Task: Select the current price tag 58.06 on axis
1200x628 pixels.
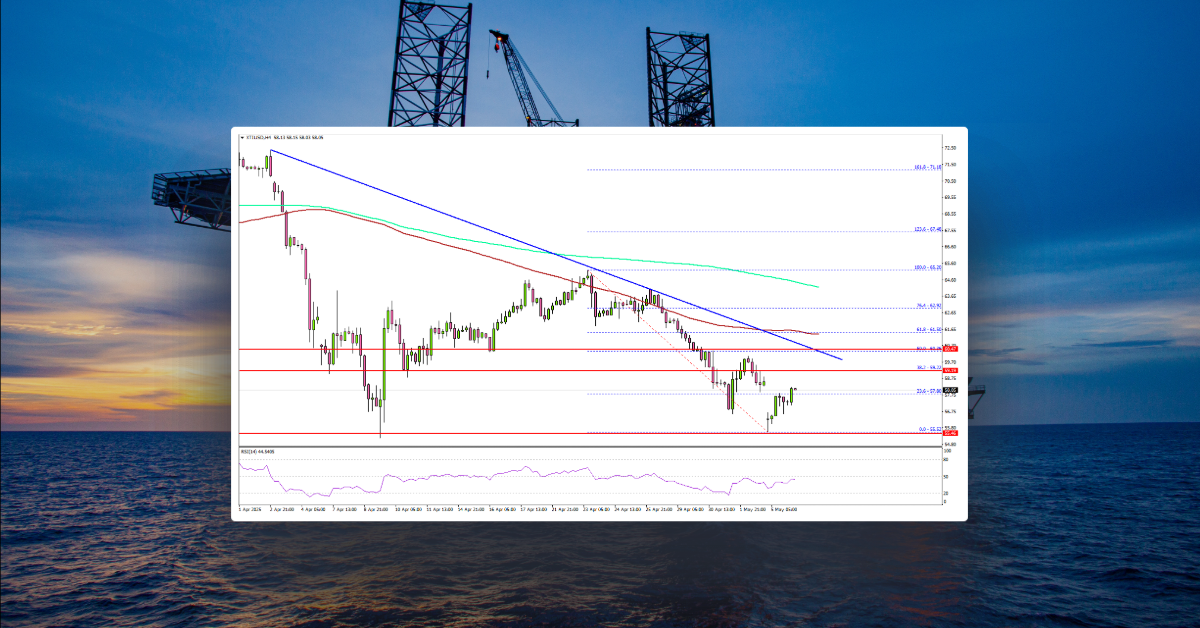Action: (951, 388)
